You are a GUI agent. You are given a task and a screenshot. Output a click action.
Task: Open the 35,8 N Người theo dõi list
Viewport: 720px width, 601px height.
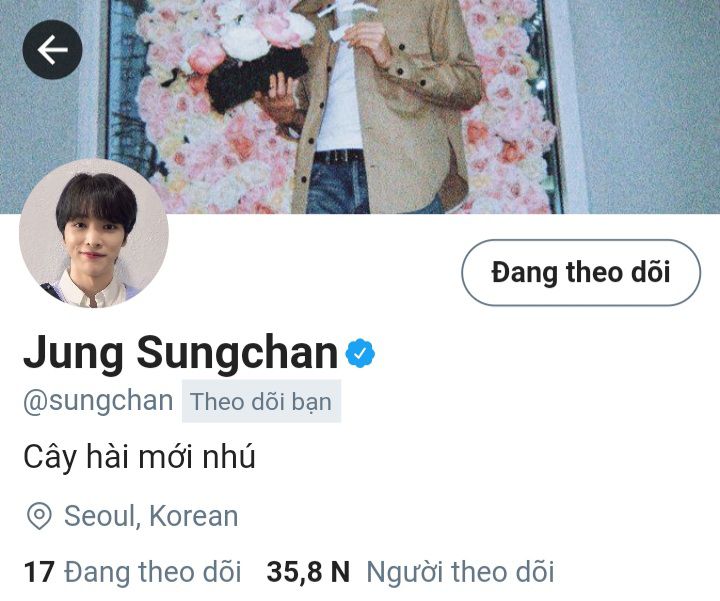(411, 572)
